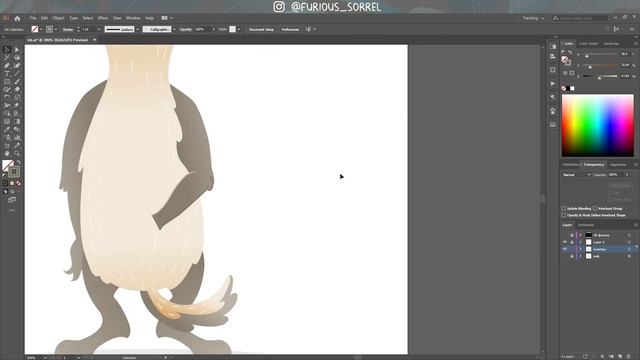The width and height of the screenshot is (640, 360).
Task: Open the Effect menu
Action: 103,18
